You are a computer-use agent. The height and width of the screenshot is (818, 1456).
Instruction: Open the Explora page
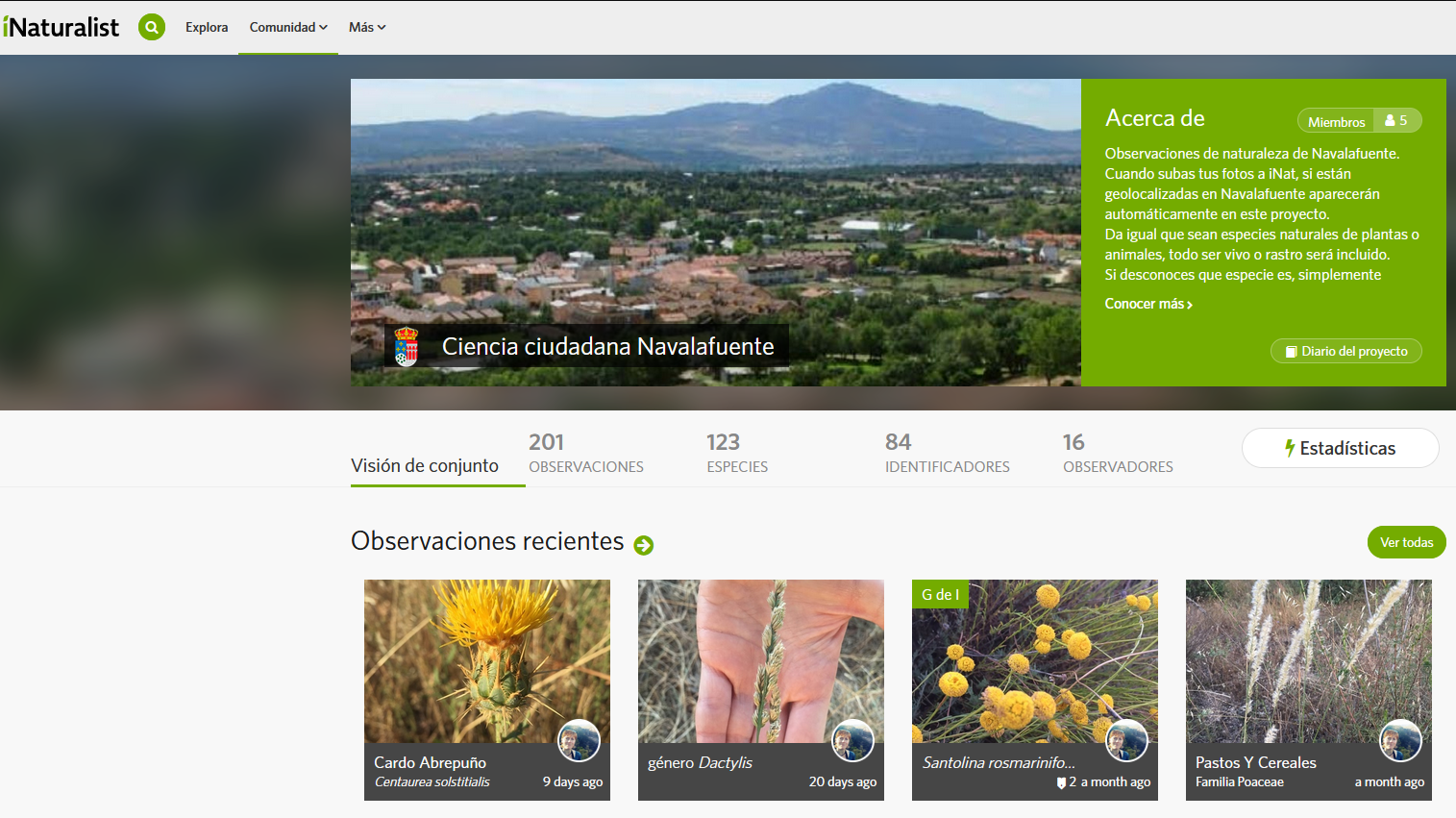tap(207, 27)
